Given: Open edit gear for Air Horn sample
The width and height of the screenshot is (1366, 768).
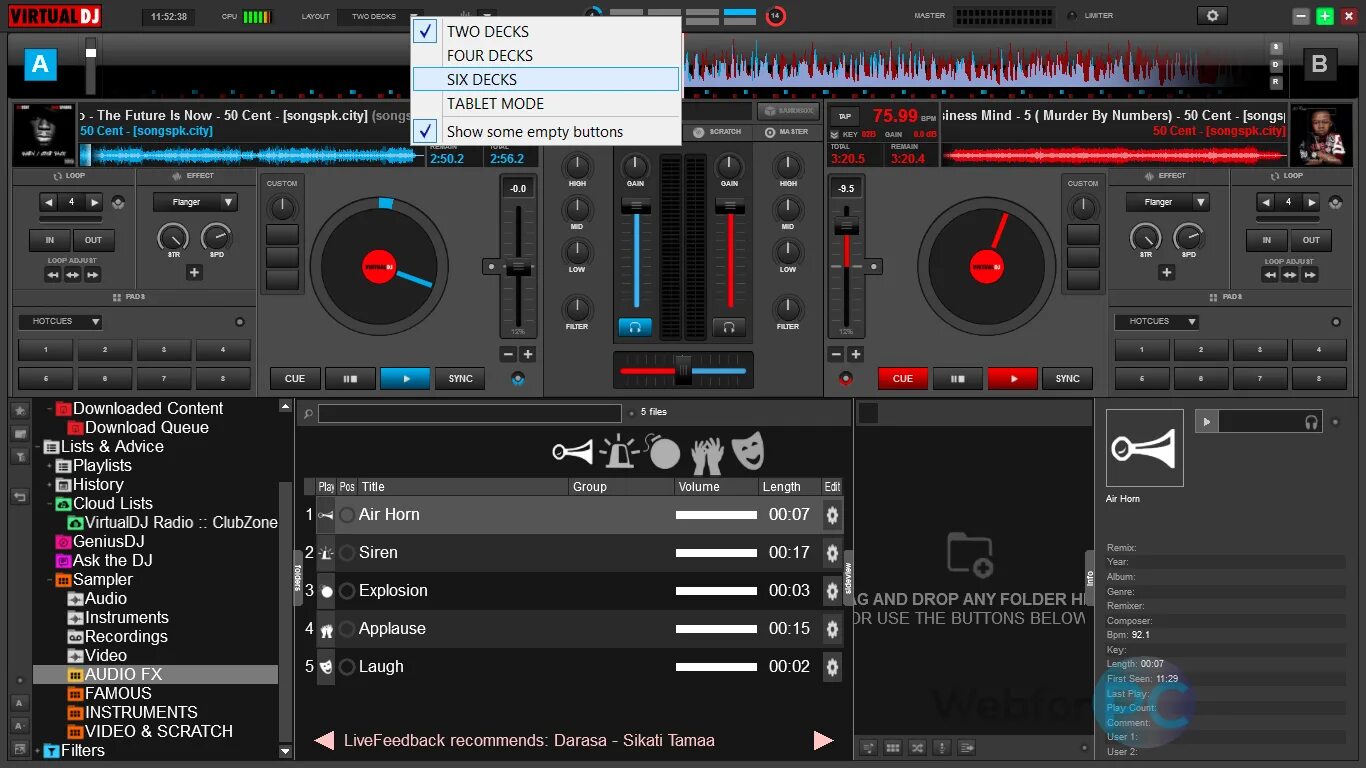Looking at the screenshot, I should tap(832, 515).
